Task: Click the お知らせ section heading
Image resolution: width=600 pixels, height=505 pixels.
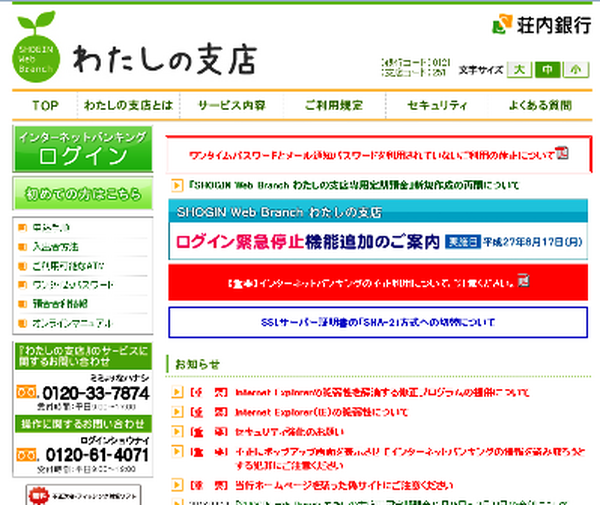Action: pyautogui.click(x=197, y=364)
